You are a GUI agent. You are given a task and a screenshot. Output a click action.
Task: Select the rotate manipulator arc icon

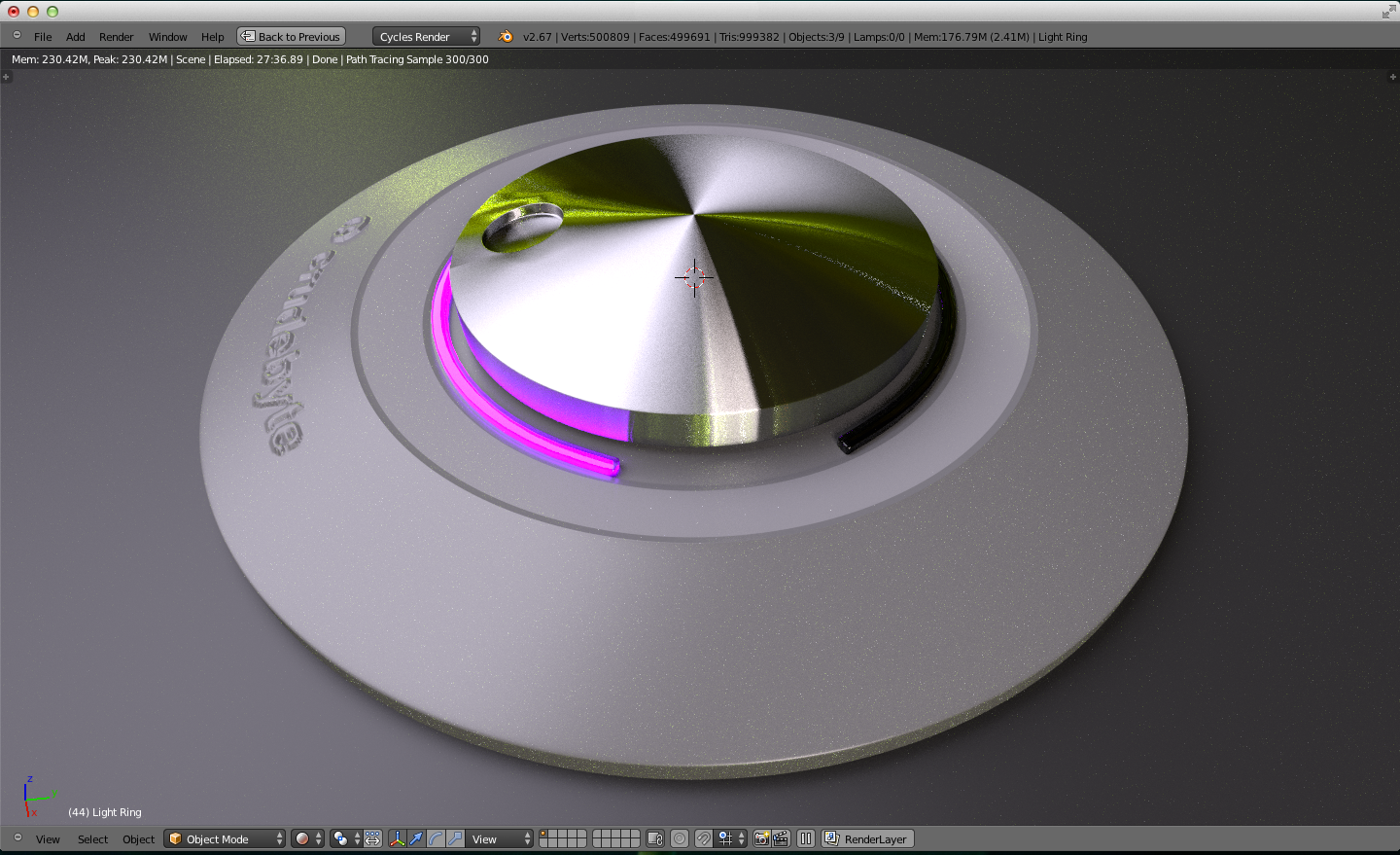436,838
